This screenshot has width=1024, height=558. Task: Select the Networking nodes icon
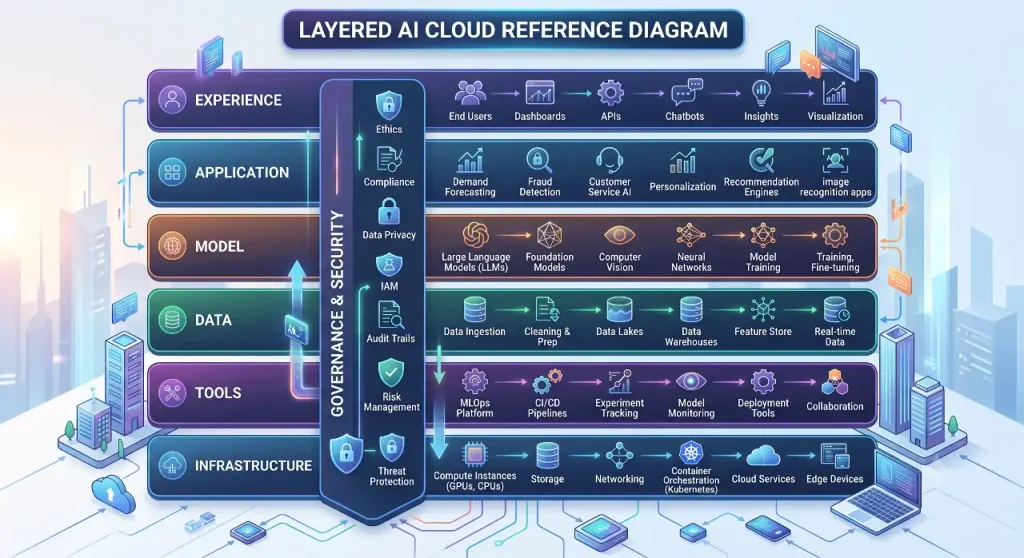(x=619, y=455)
